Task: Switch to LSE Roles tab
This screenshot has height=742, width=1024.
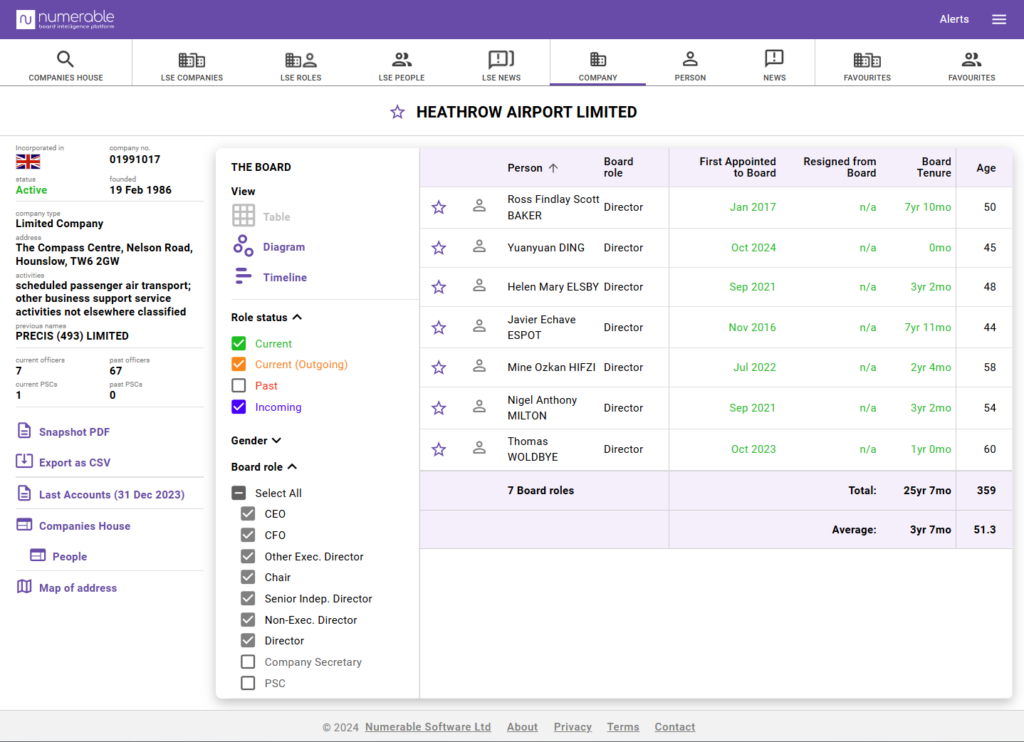Action: [x=300, y=65]
